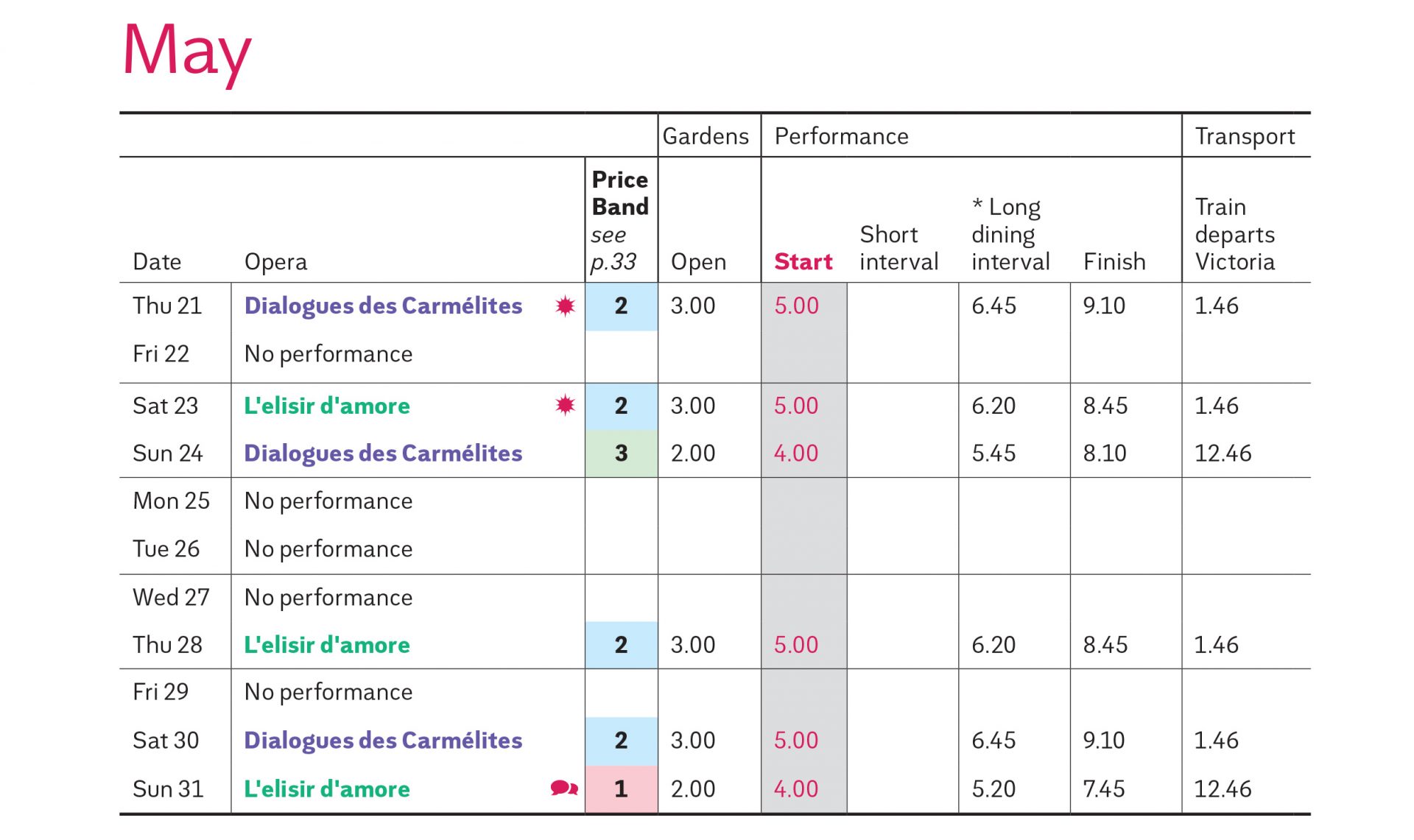Click the blue price band 2 on Thu 21
This screenshot has width=1414, height=840.
pyautogui.click(x=621, y=306)
